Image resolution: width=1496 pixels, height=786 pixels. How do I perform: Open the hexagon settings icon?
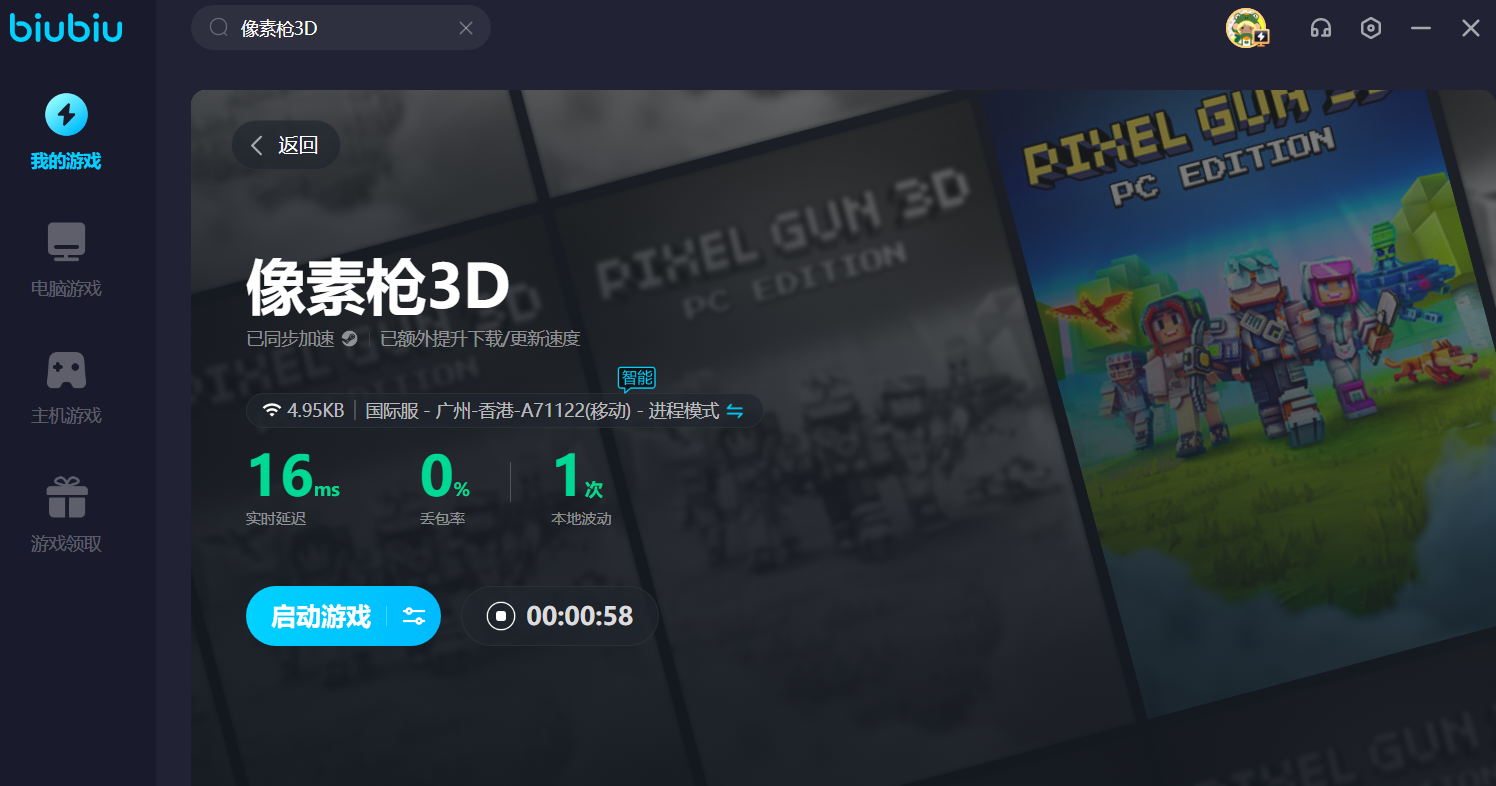click(x=1371, y=28)
